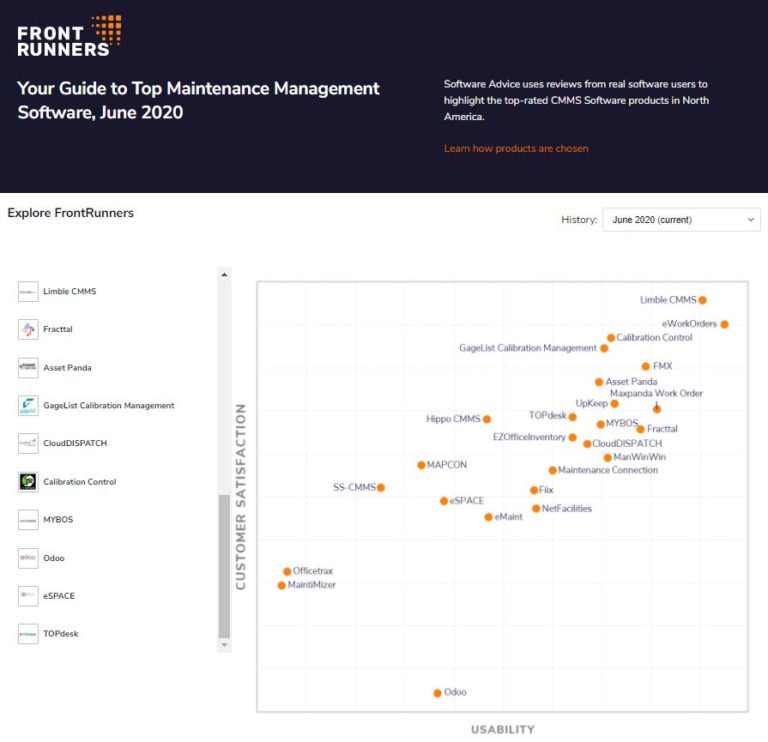Image resolution: width=768 pixels, height=742 pixels.
Task: Select the eMaint chart dot
Action: (x=488, y=517)
